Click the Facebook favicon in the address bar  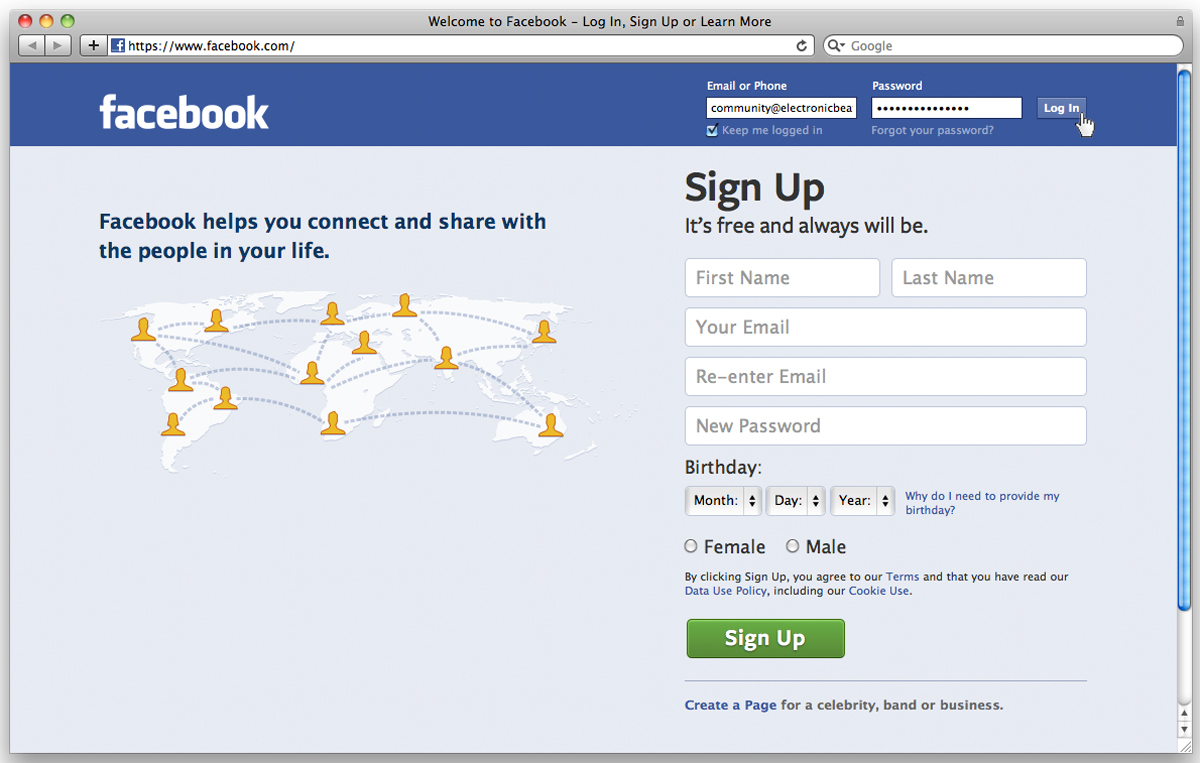(118, 46)
